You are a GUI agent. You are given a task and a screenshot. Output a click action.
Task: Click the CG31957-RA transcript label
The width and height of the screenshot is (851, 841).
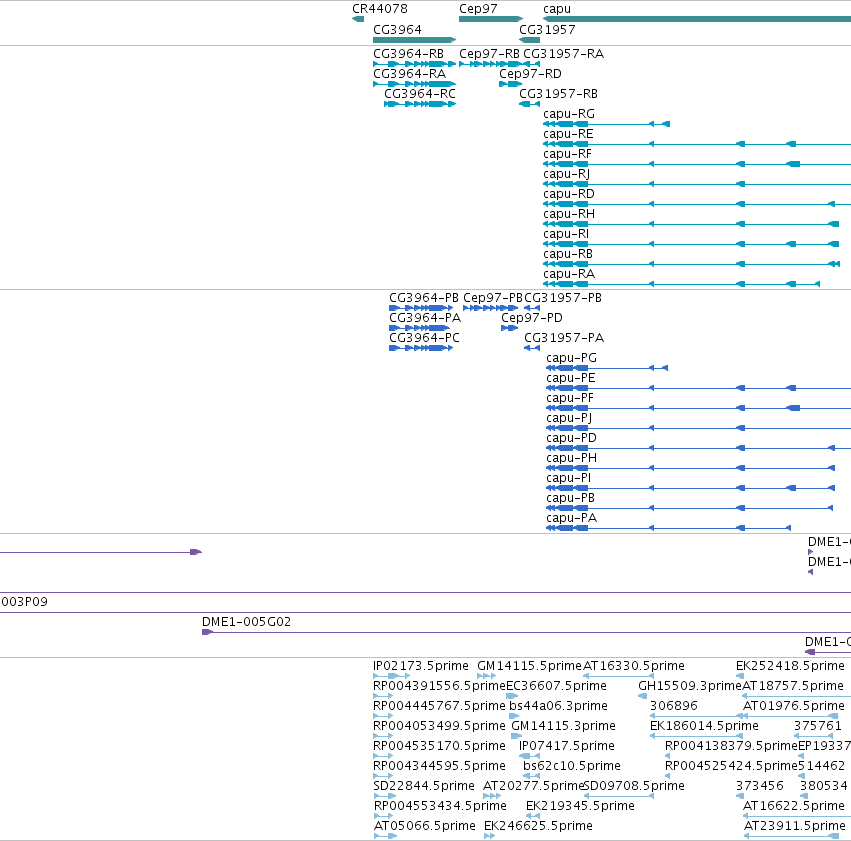coord(563,54)
